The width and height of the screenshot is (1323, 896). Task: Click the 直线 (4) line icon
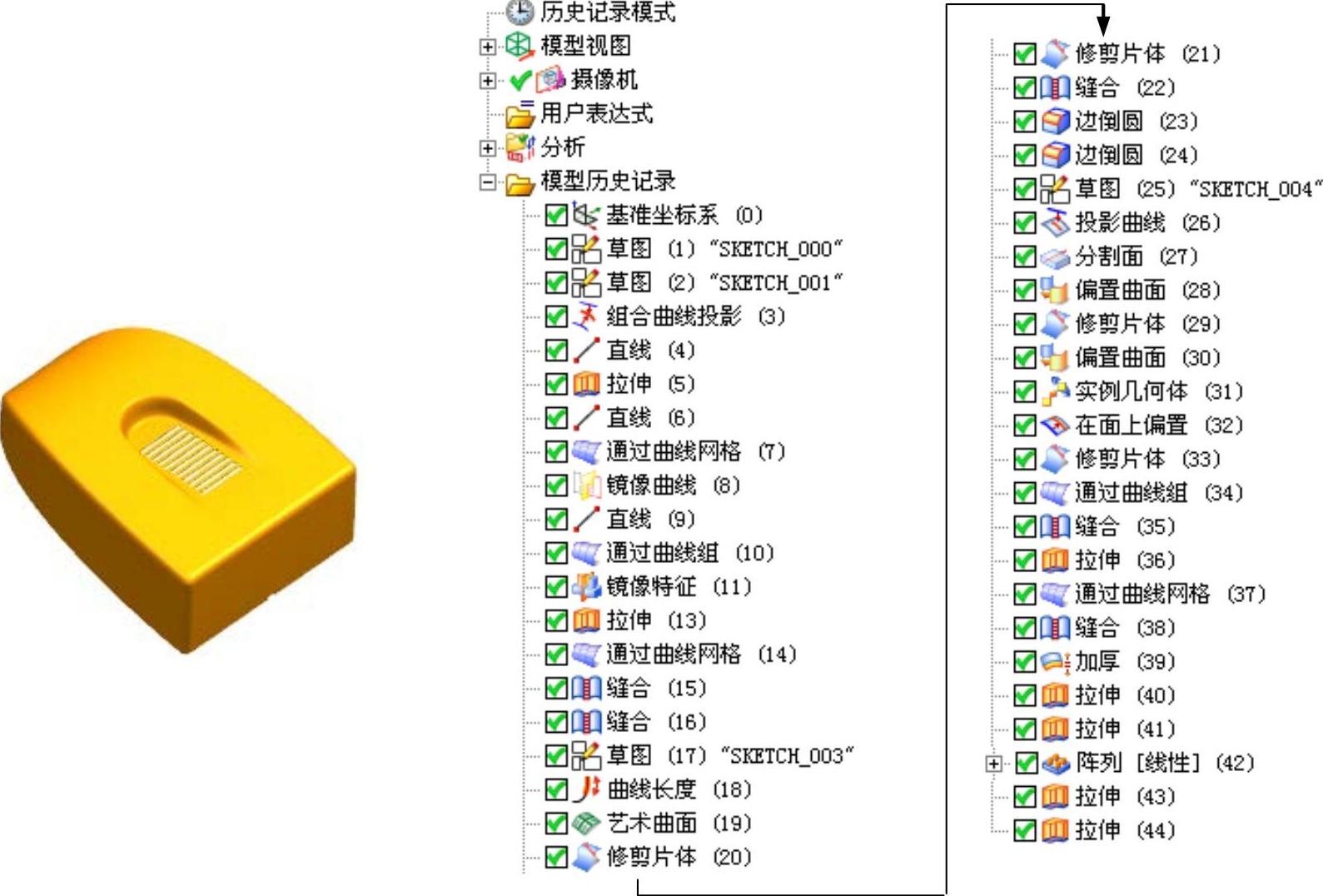pyautogui.click(x=586, y=351)
